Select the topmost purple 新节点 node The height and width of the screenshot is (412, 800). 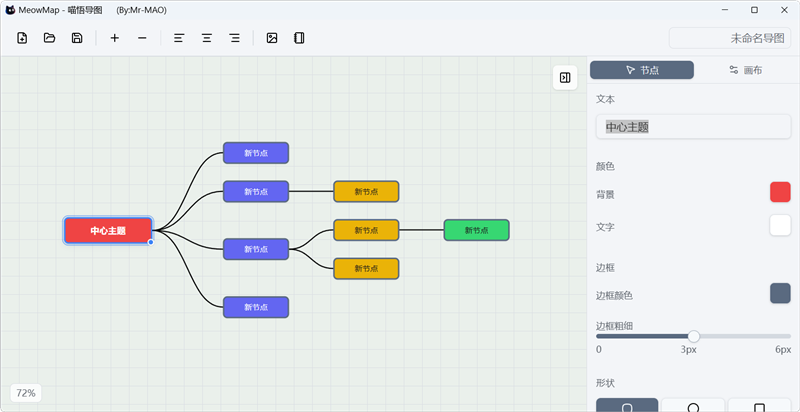point(256,153)
